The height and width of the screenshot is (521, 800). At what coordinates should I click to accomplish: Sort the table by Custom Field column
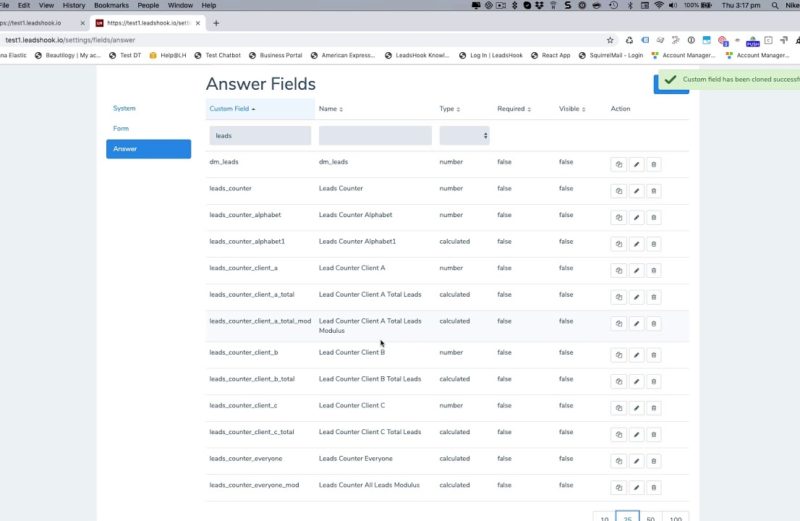click(x=232, y=109)
